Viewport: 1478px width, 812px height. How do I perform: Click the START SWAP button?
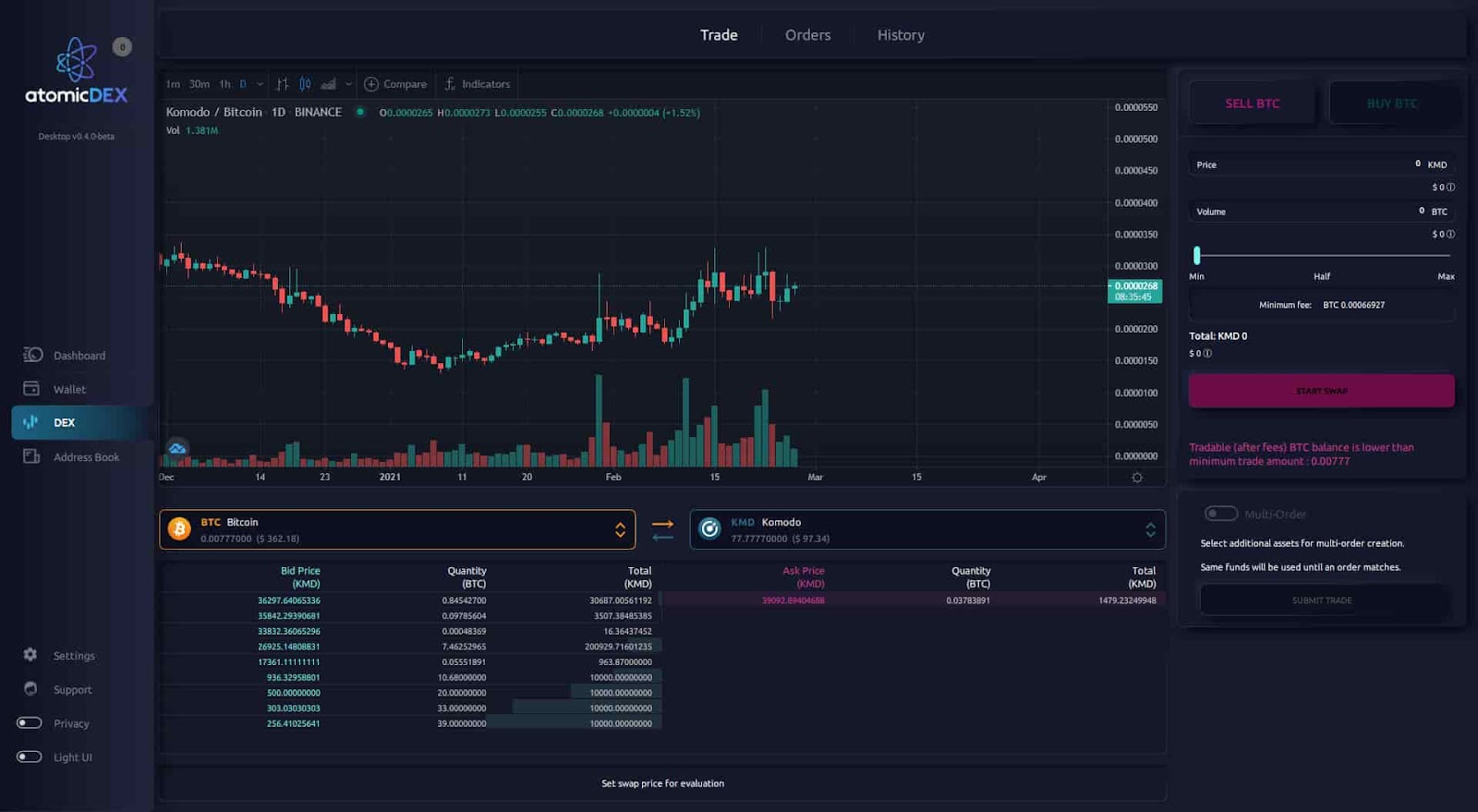point(1322,391)
